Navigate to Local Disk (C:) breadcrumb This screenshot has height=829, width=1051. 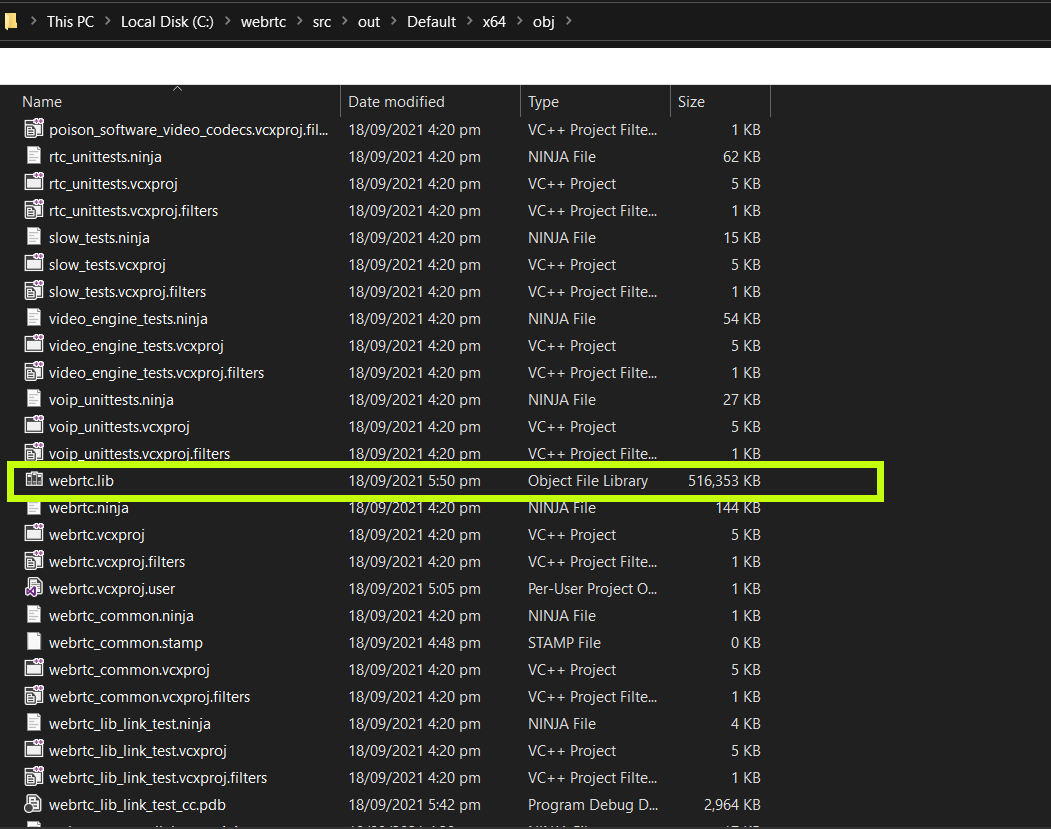tap(167, 21)
